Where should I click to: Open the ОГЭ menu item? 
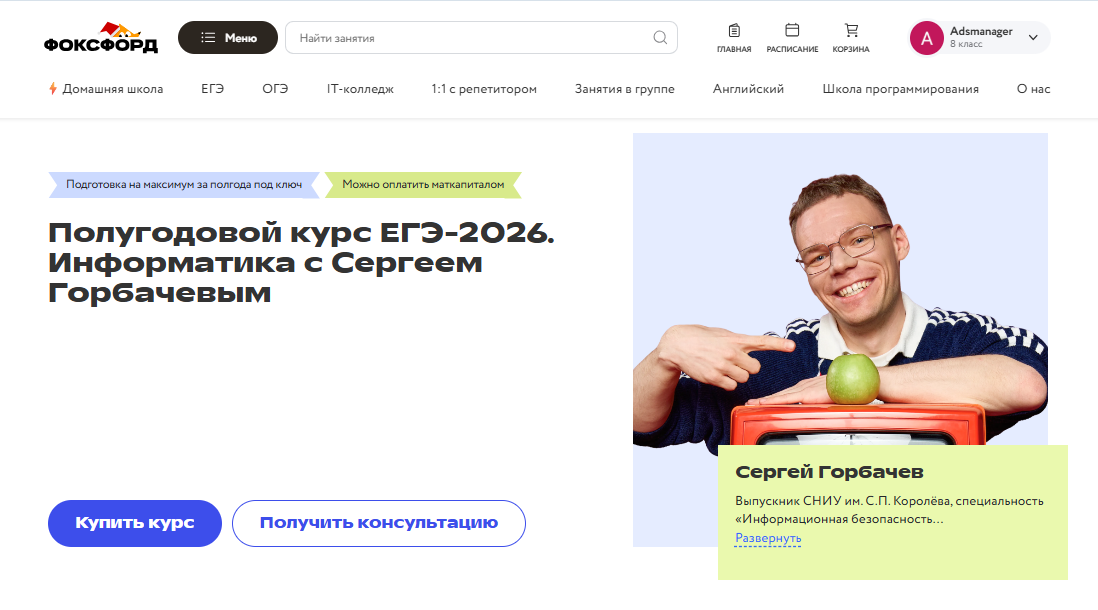(x=275, y=89)
